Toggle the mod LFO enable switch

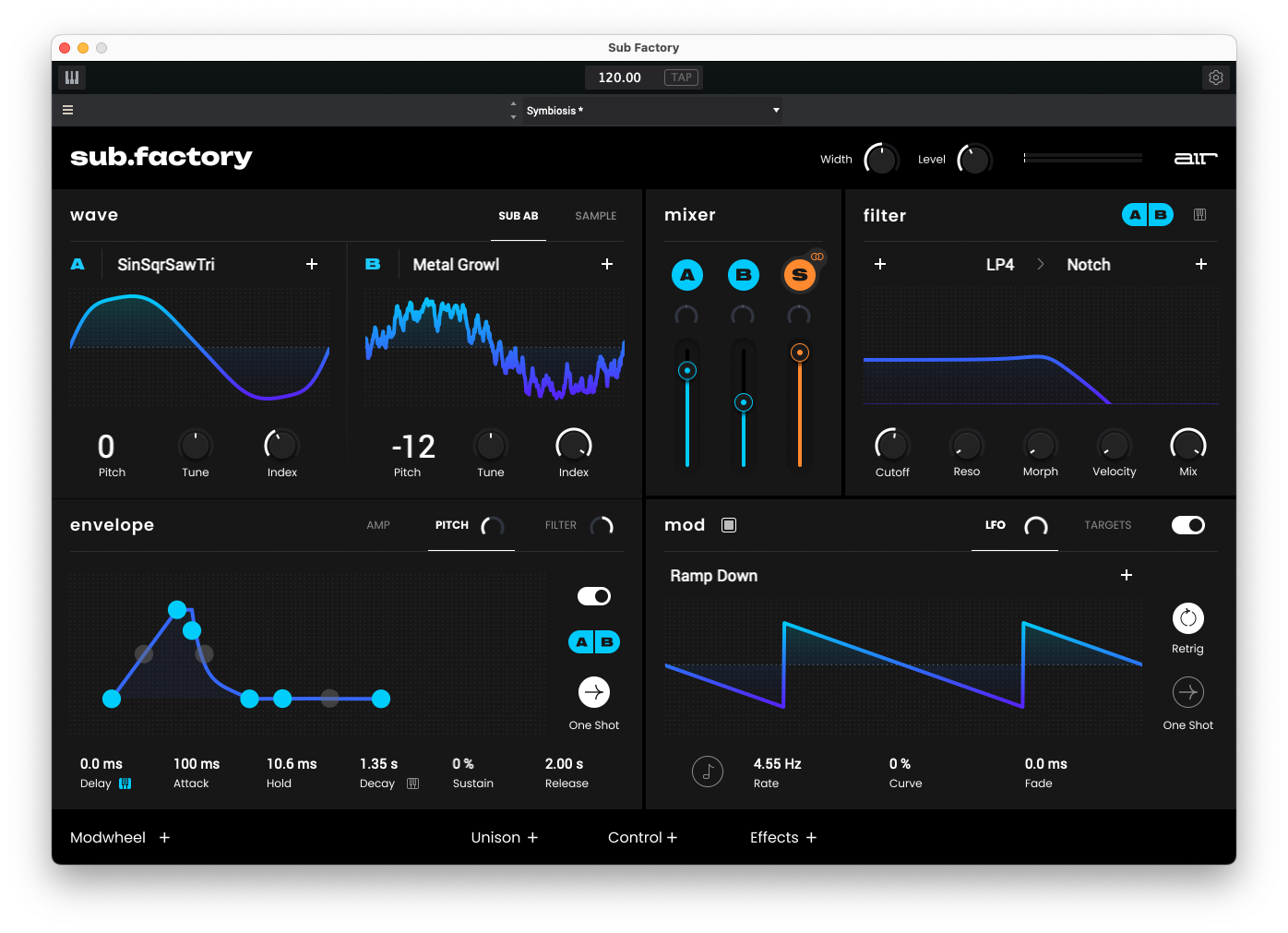click(x=1187, y=525)
